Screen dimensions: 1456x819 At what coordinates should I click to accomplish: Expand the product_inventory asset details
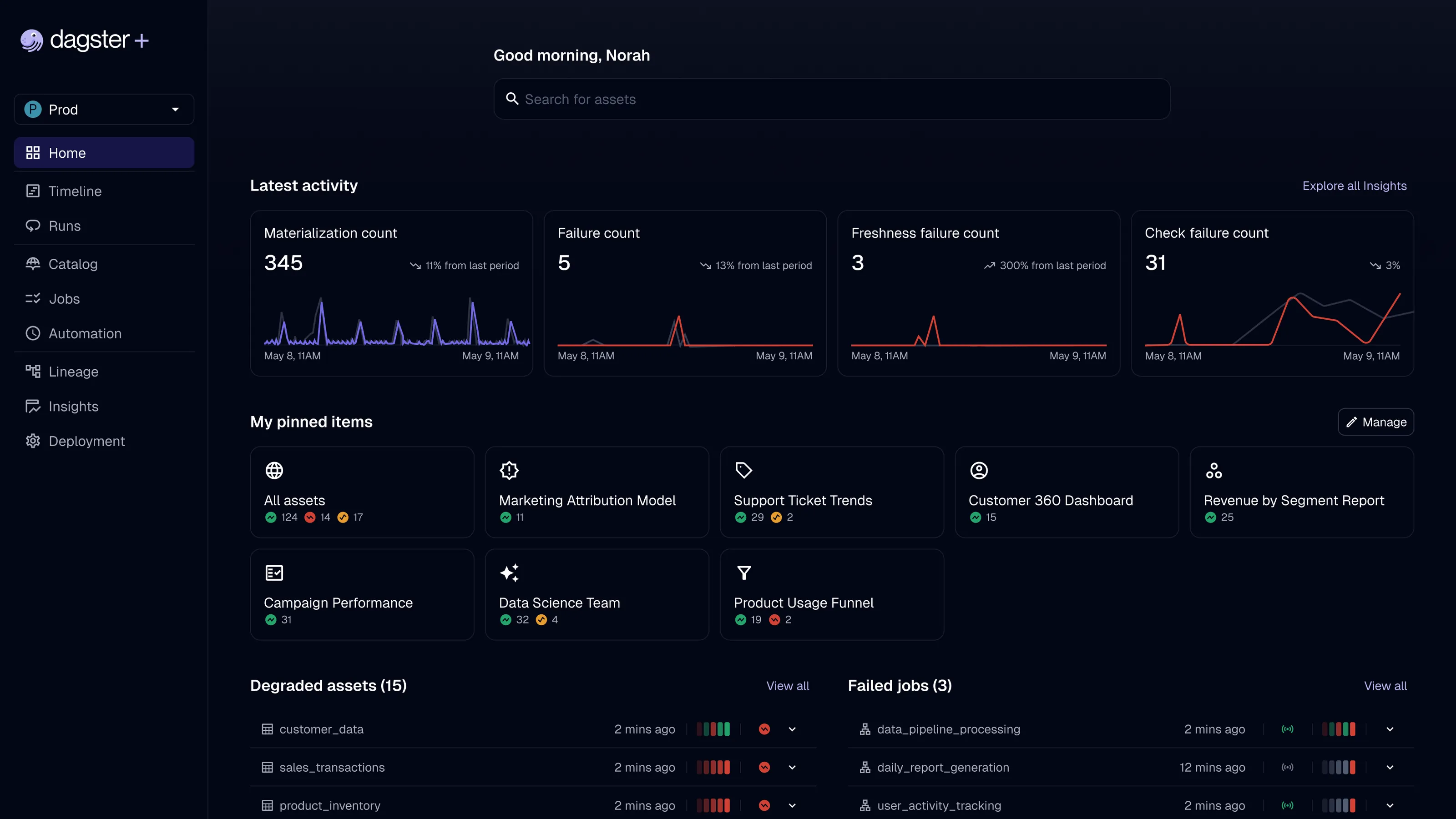(792, 805)
